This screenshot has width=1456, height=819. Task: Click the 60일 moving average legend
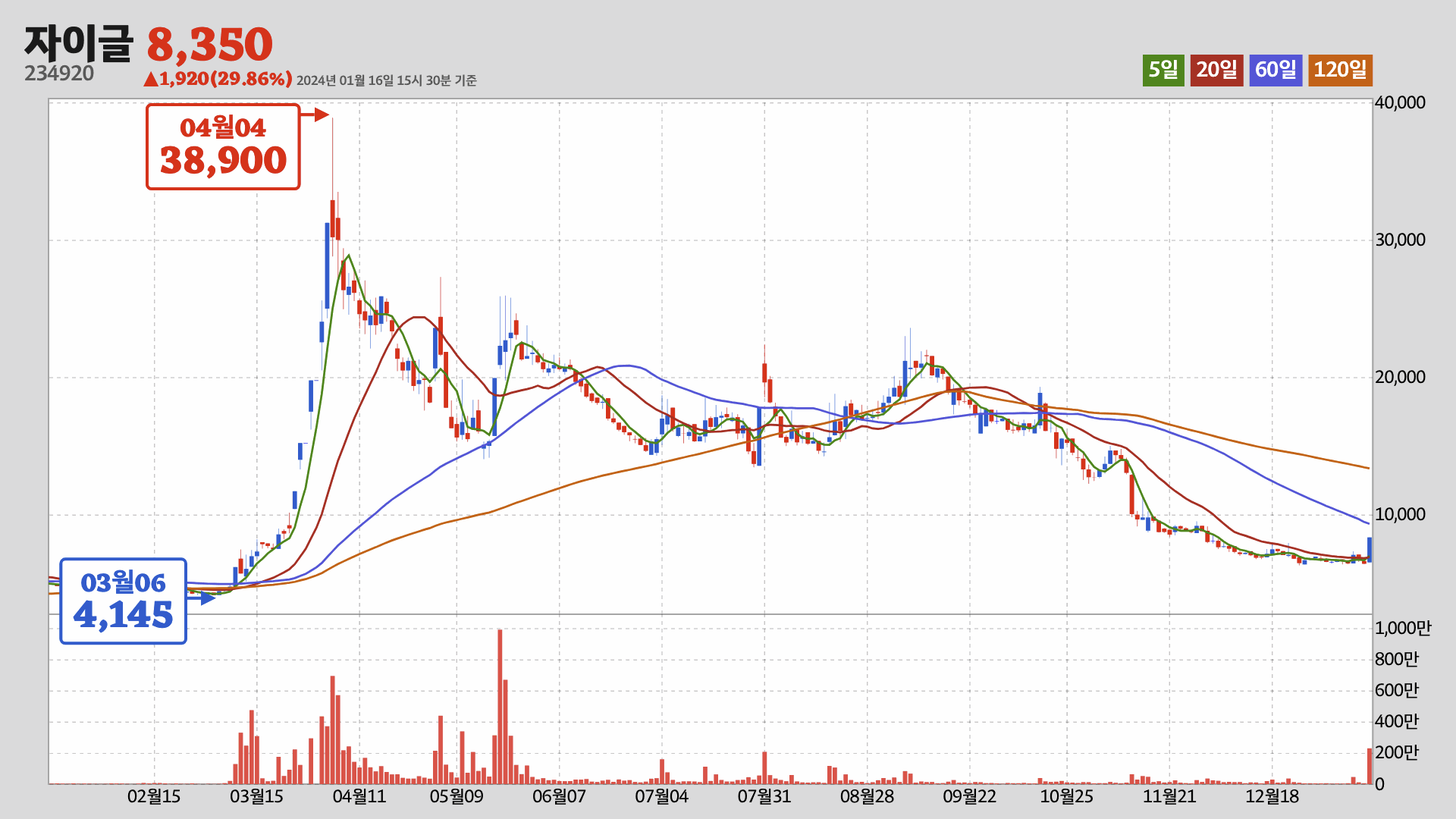(x=1276, y=71)
